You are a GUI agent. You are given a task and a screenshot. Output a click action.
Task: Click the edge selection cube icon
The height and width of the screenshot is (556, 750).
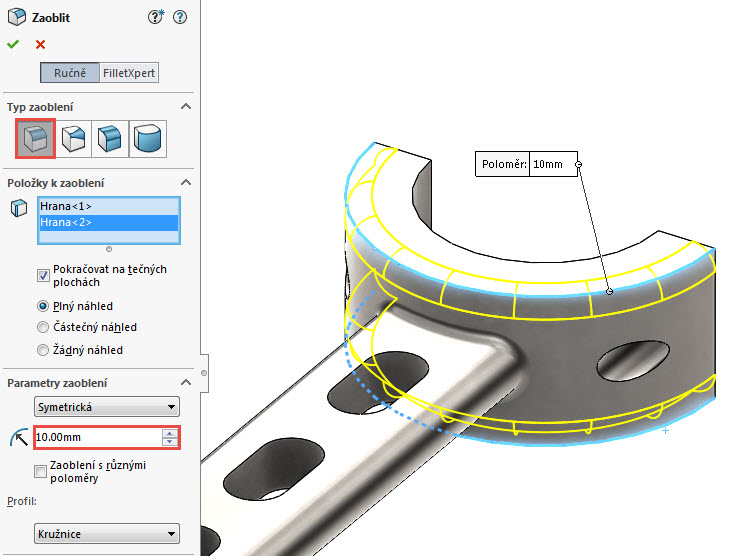(18, 208)
